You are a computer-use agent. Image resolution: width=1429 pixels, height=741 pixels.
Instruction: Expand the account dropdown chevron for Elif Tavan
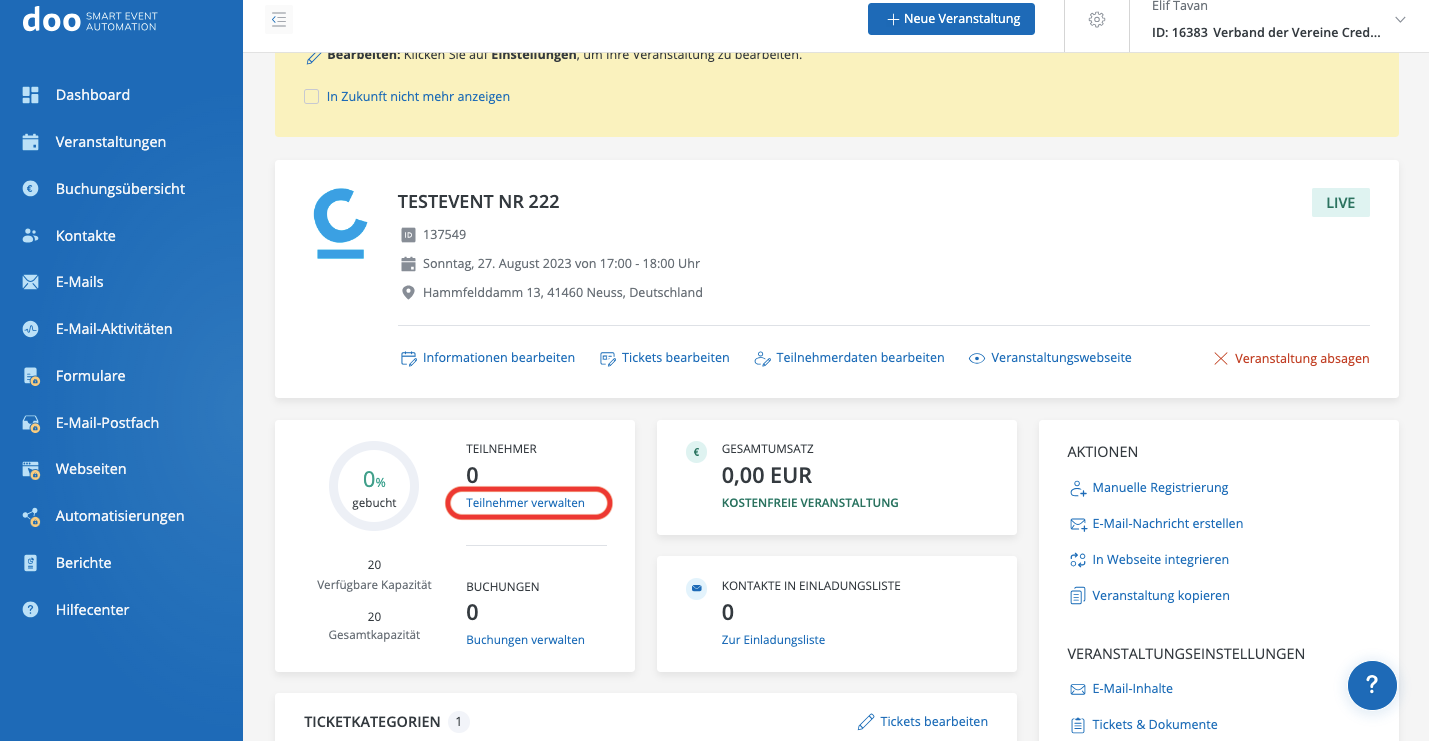point(1400,20)
